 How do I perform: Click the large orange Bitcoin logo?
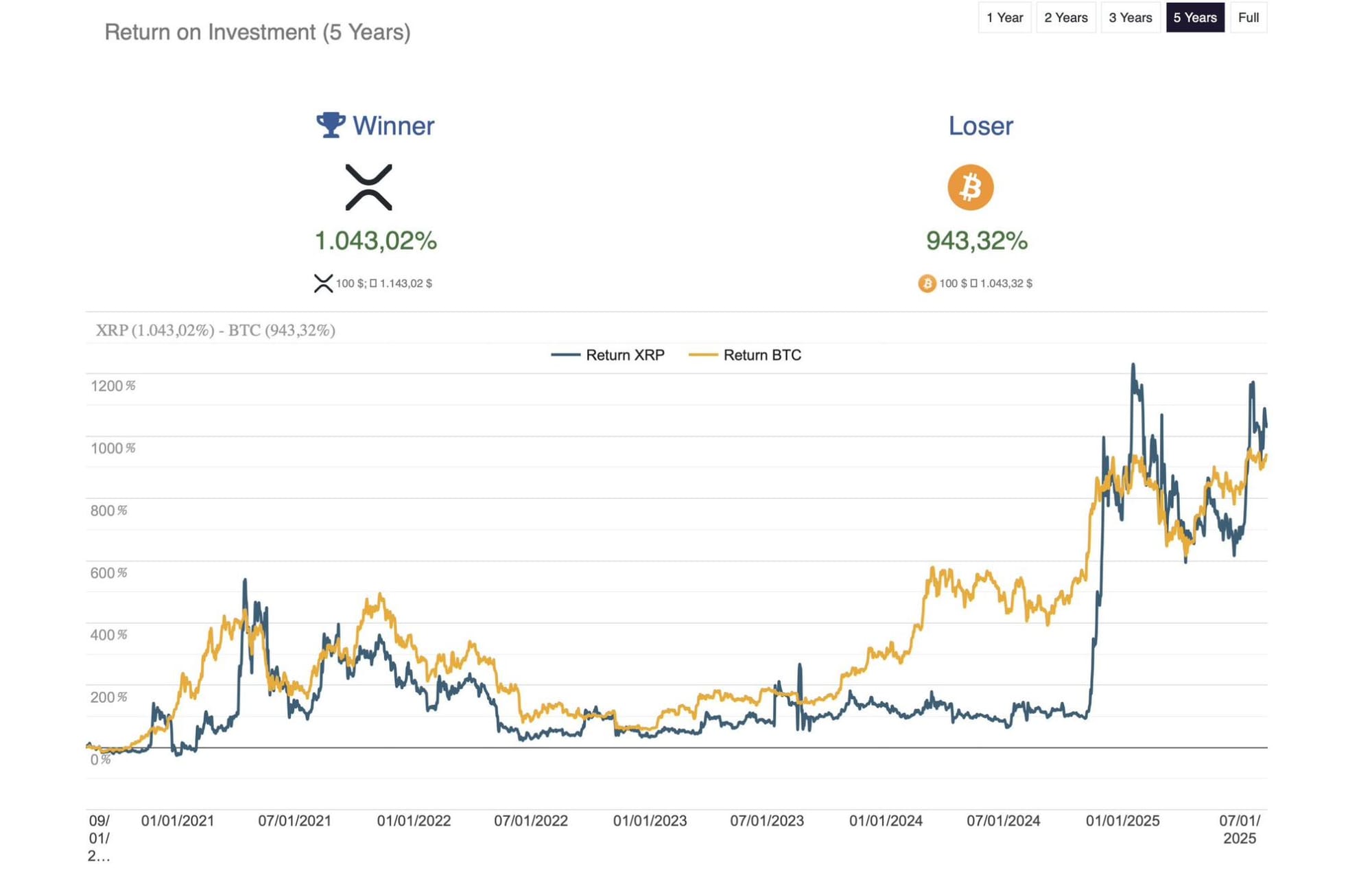(x=970, y=187)
